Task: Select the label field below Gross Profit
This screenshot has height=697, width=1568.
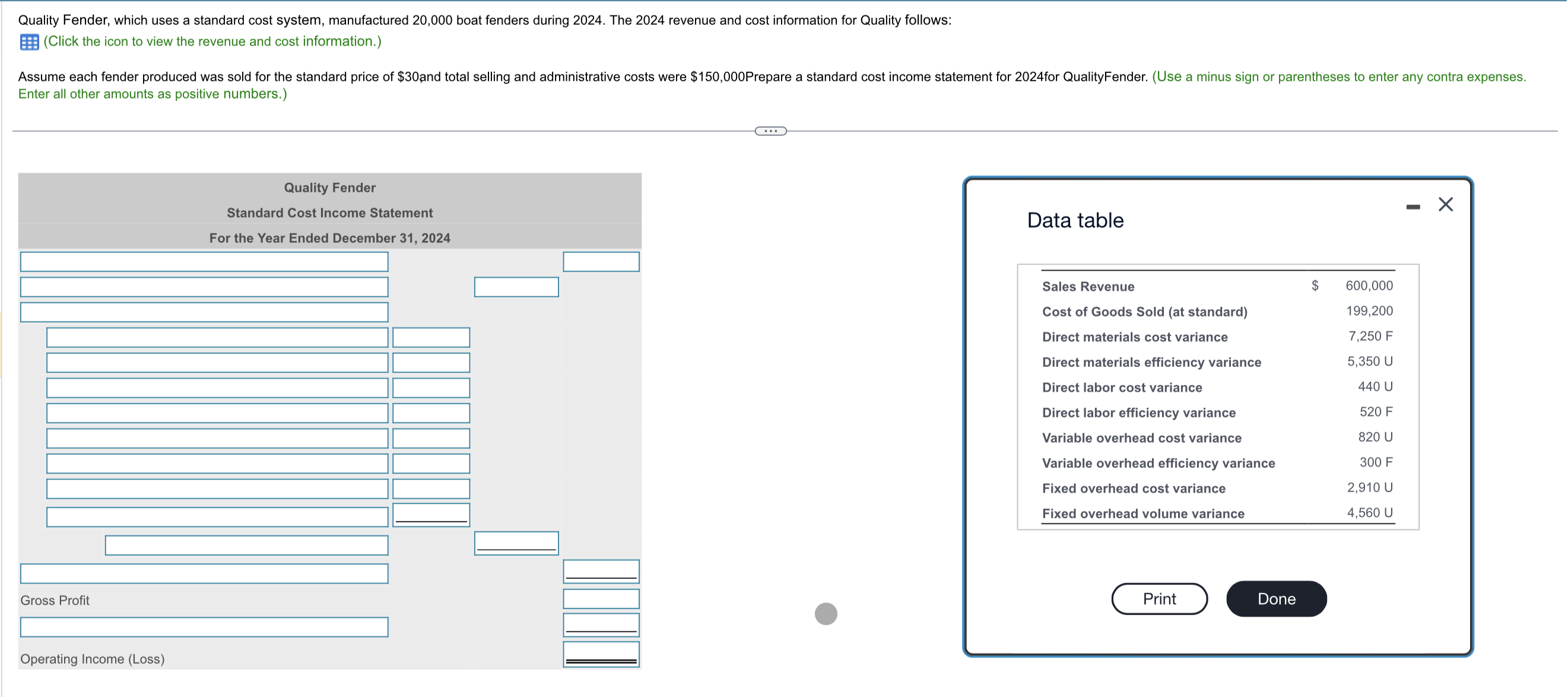Action: (x=204, y=627)
